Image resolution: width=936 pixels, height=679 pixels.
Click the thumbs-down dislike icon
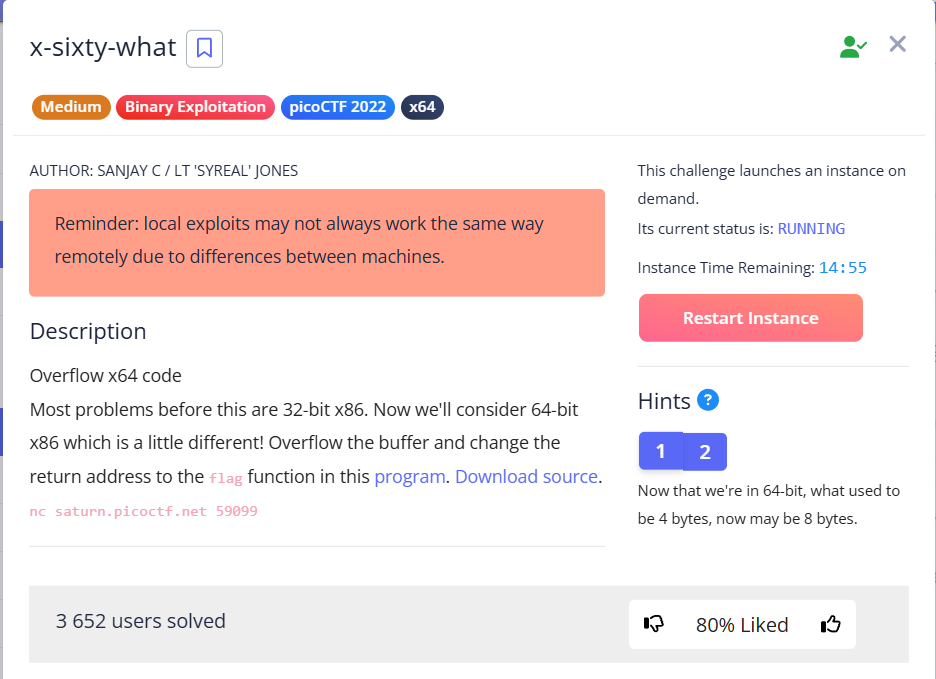tap(655, 624)
